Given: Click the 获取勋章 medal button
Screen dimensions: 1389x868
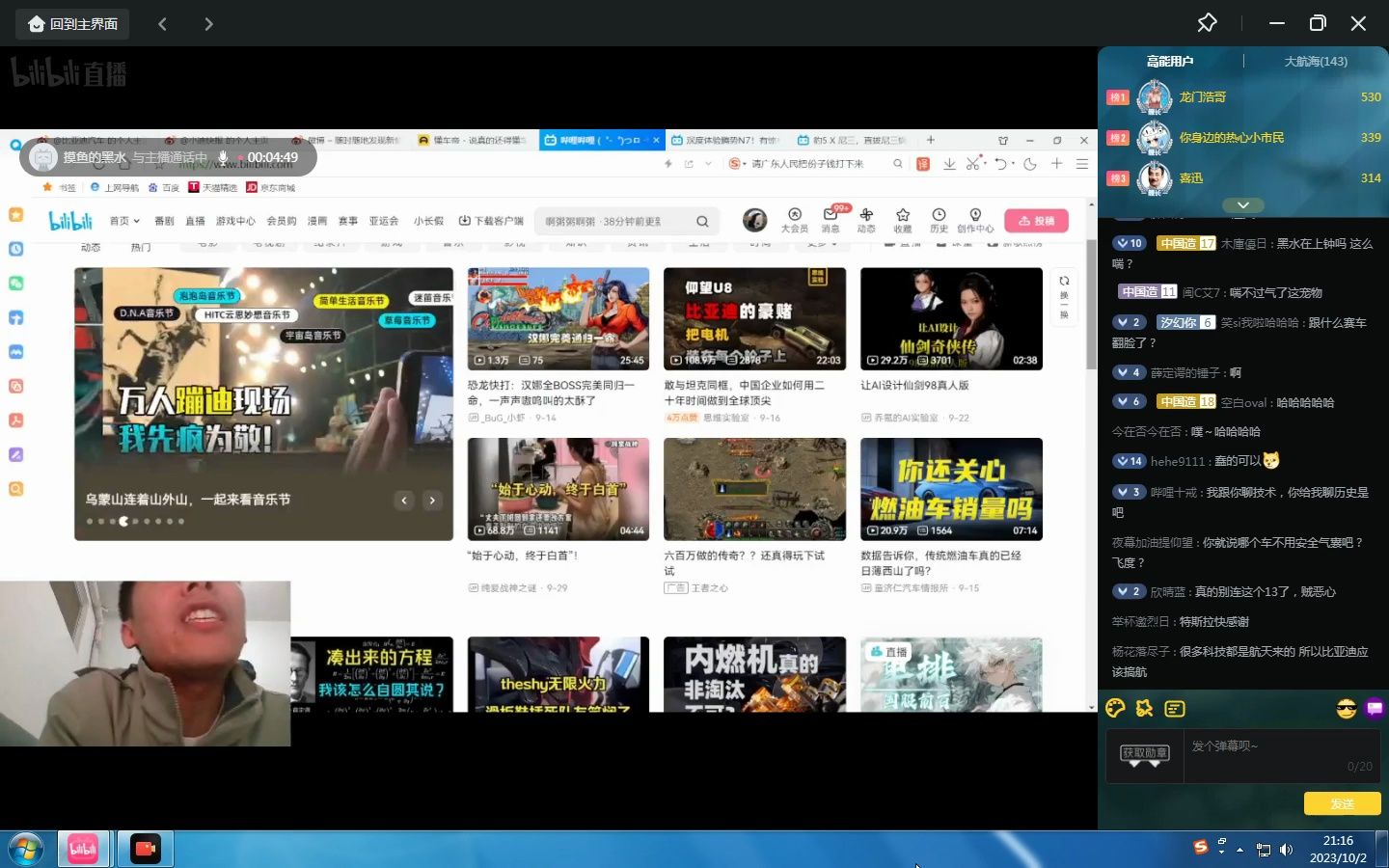Looking at the screenshot, I should point(1145,753).
